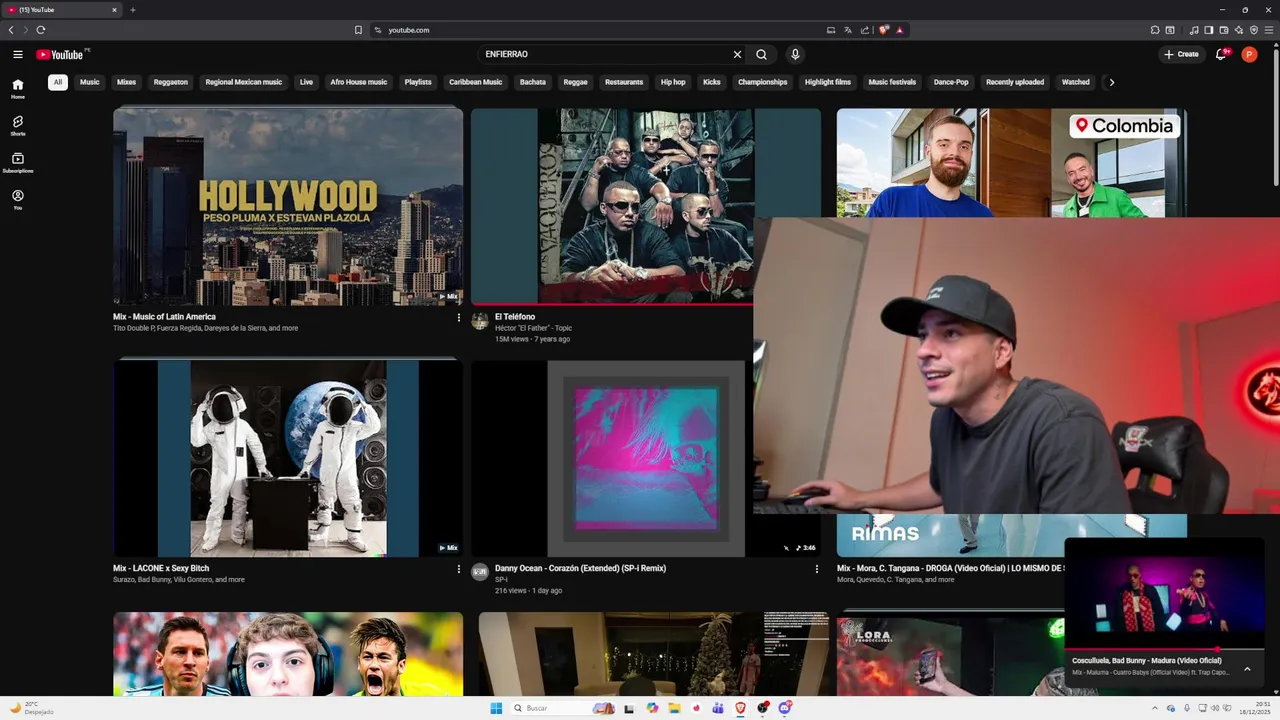1280x720 pixels.
Task: Click the Create button
Action: click(x=1181, y=54)
